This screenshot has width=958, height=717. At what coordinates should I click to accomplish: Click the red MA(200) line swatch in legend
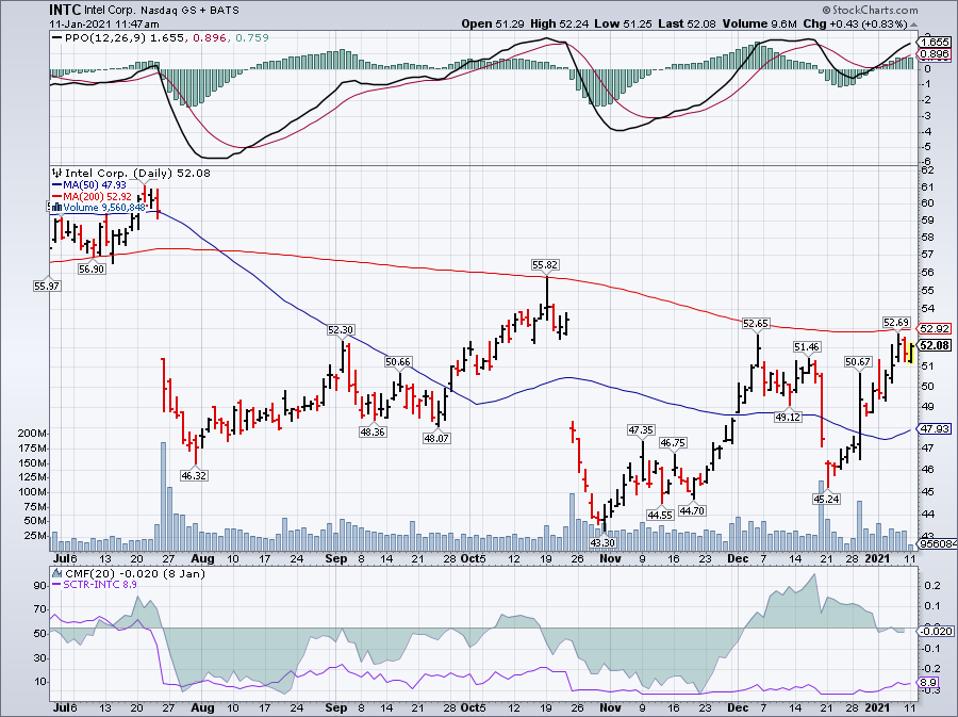pos(58,196)
